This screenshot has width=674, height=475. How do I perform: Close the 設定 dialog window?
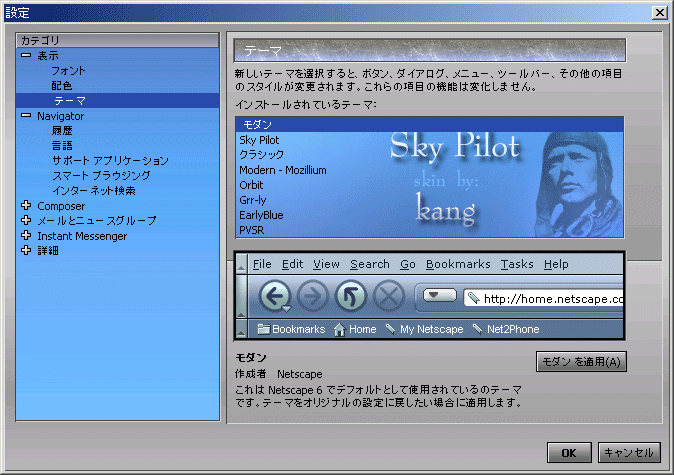[659, 12]
